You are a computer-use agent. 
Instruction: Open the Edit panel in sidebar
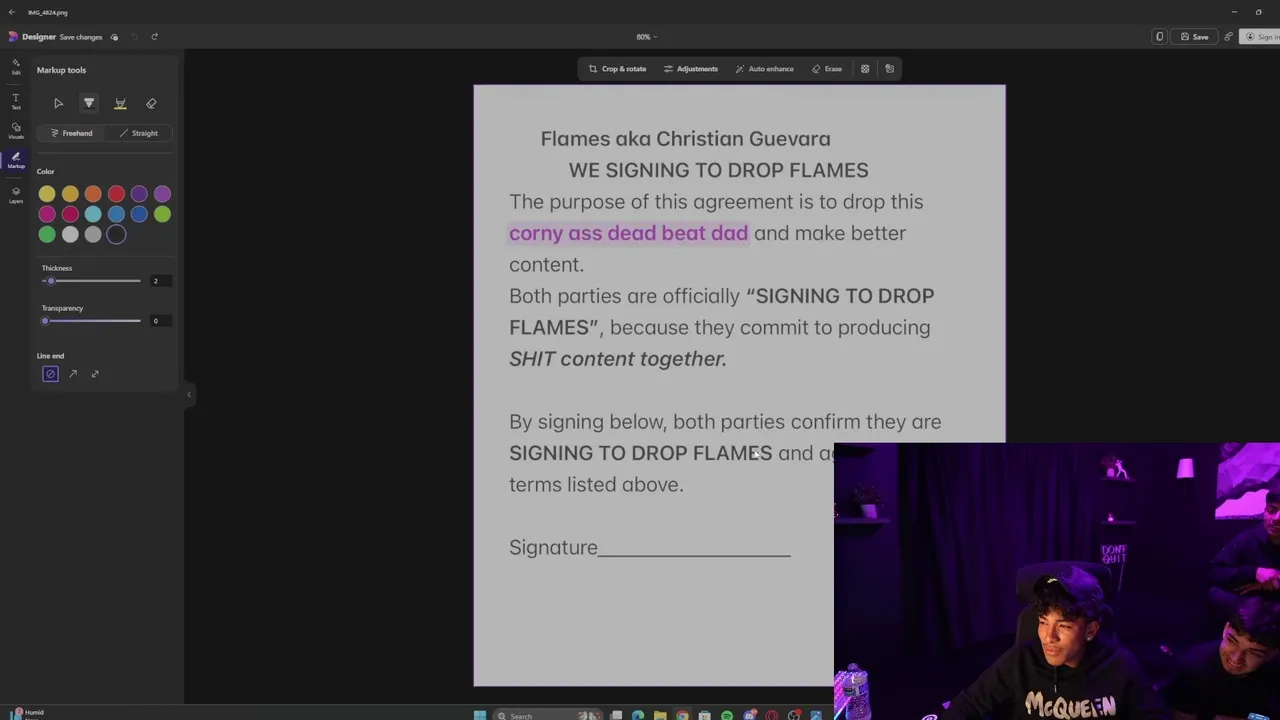16,66
